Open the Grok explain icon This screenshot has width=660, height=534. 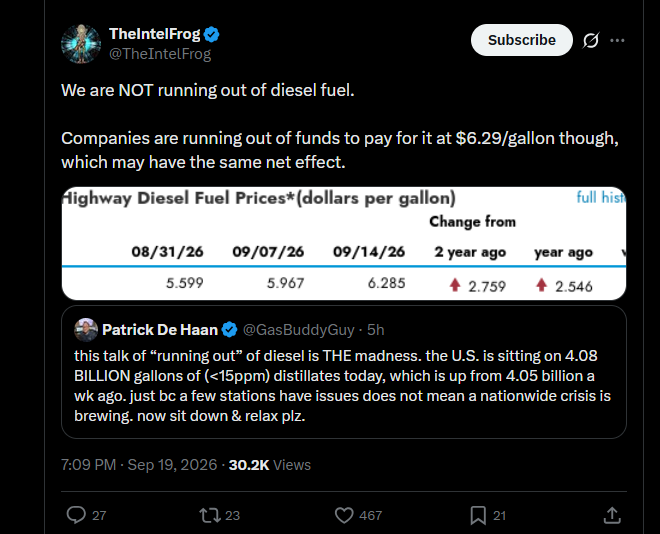(x=591, y=40)
